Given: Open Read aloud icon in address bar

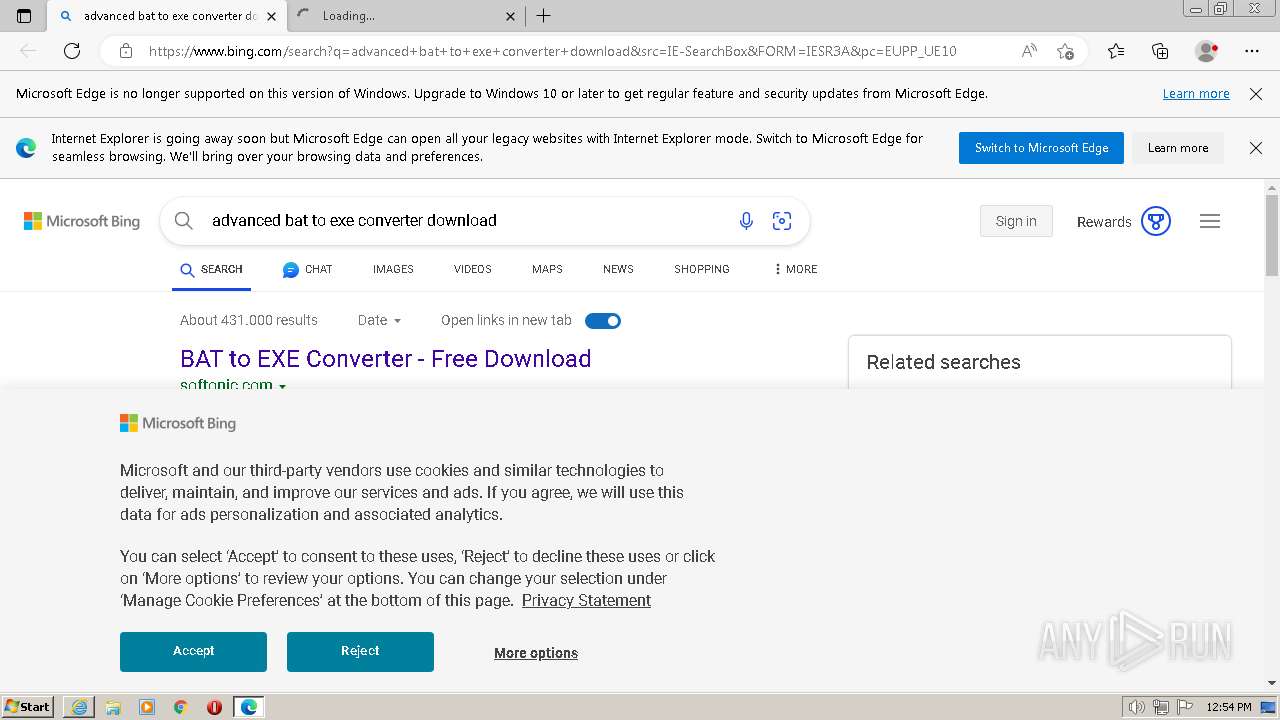Looking at the screenshot, I should pyautogui.click(x=1028, y=51).
